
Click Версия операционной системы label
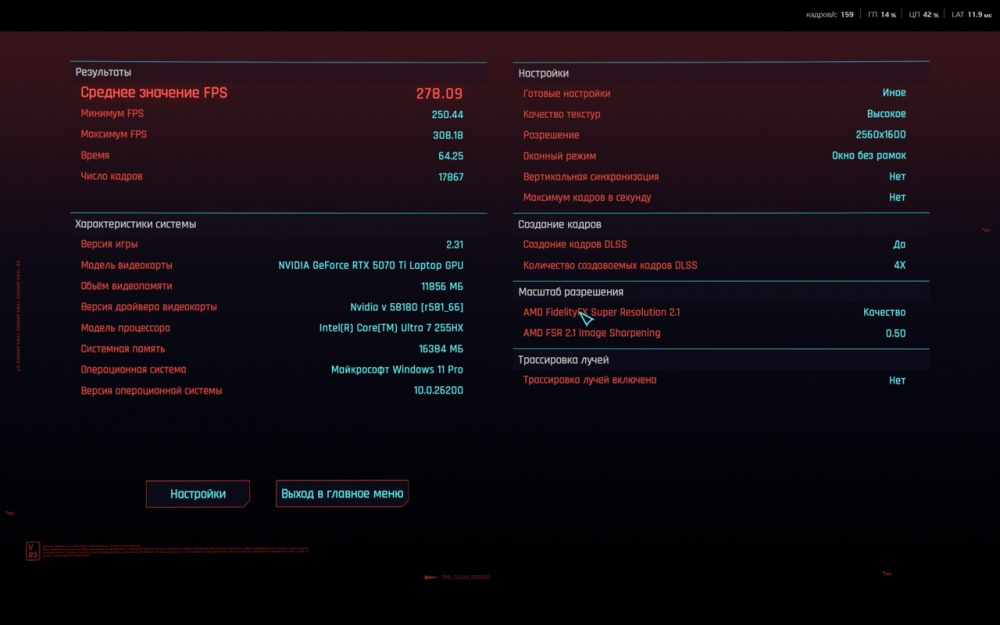click(151, 390)
